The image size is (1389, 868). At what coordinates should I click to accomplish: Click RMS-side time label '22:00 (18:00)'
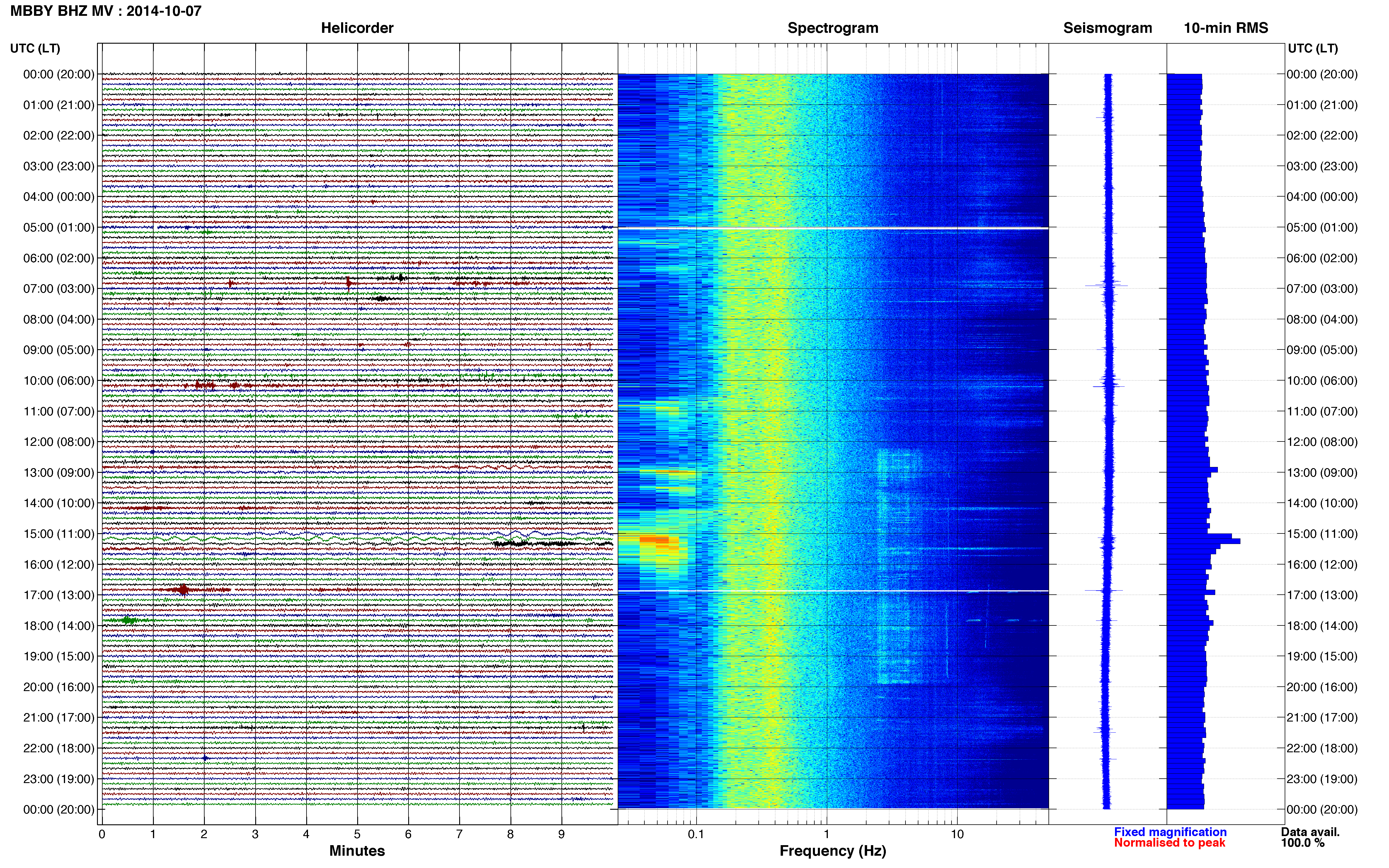tap(1322, 748)
